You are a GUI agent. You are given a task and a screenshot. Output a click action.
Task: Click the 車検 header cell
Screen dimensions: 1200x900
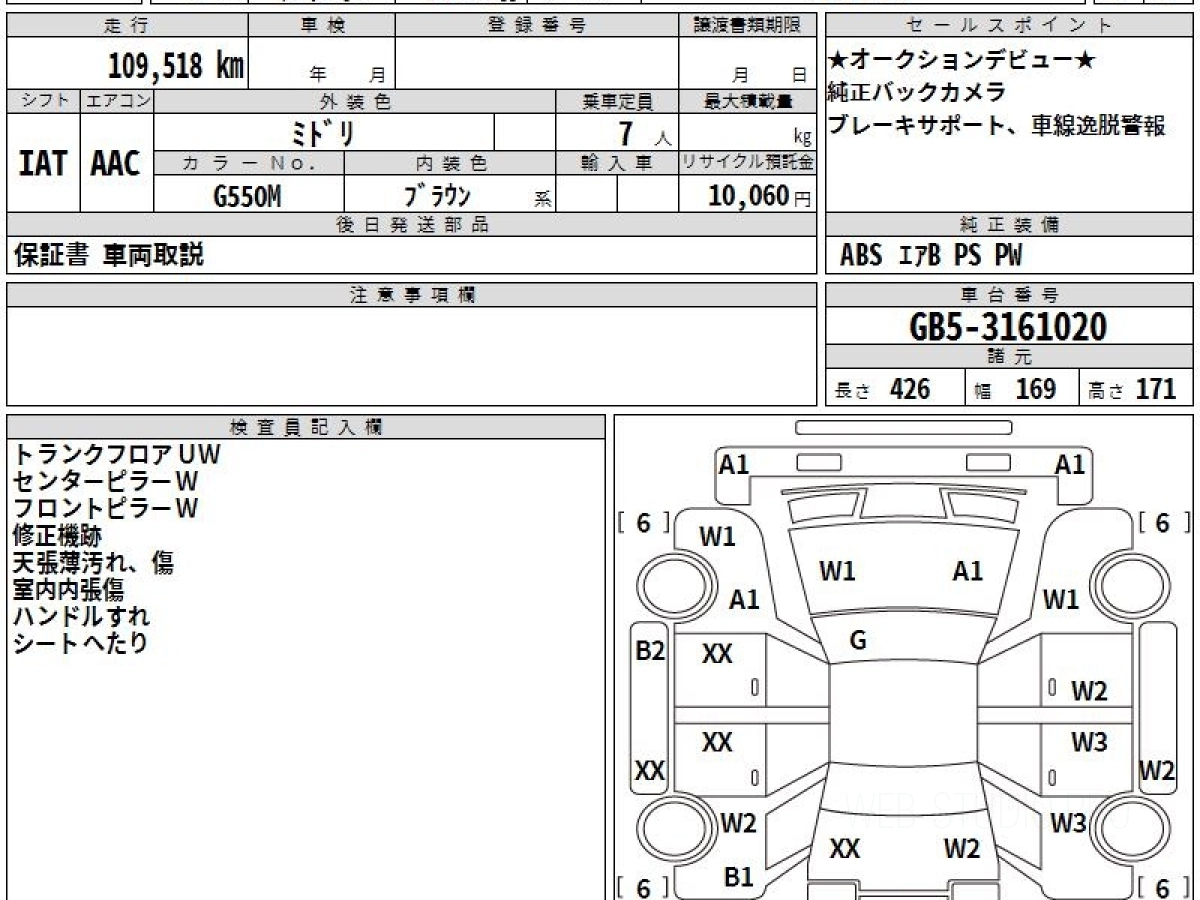click(322, 26)
